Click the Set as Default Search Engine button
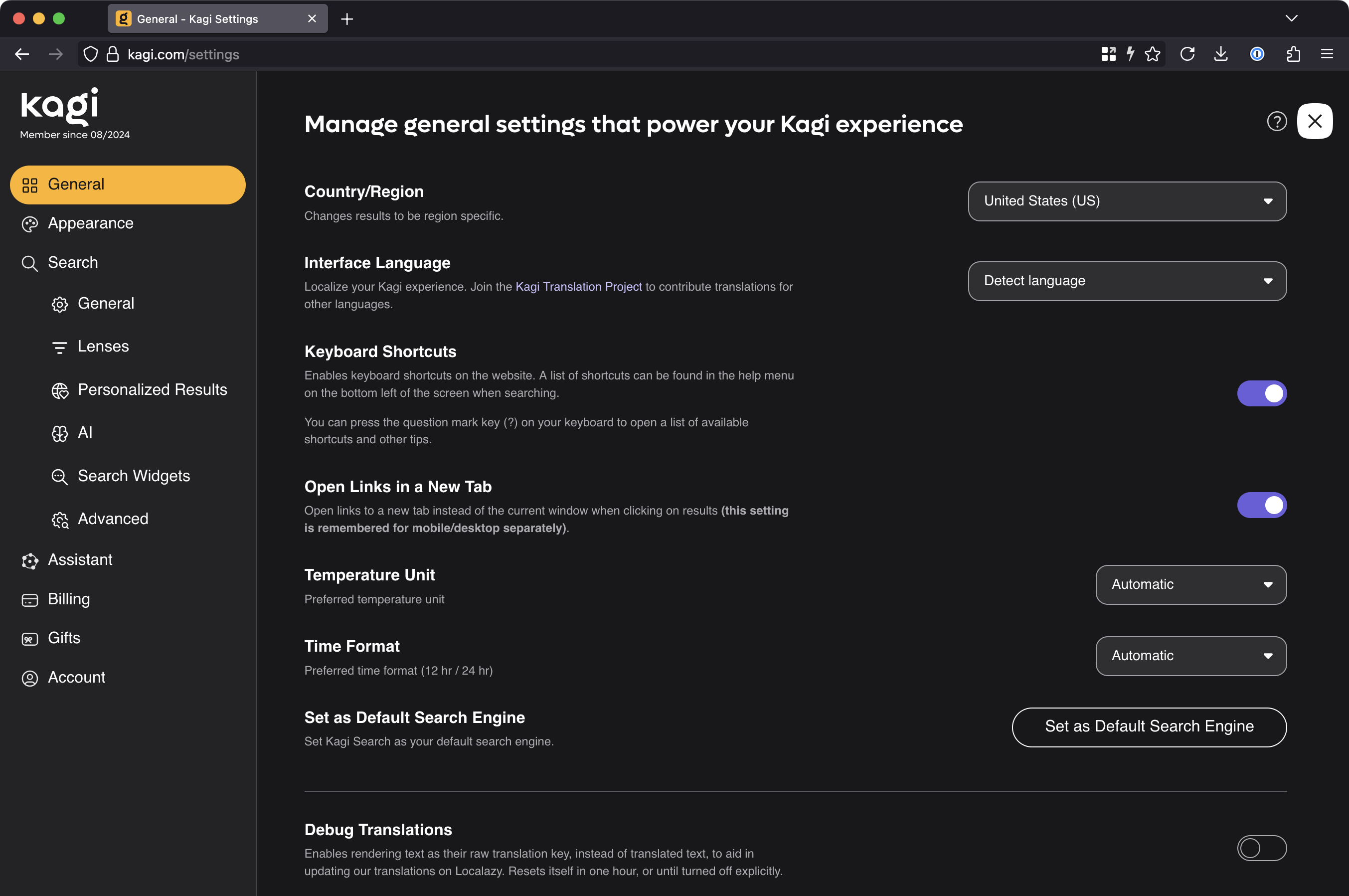This screenshot has height=896, width=1349. point(1149,727)
